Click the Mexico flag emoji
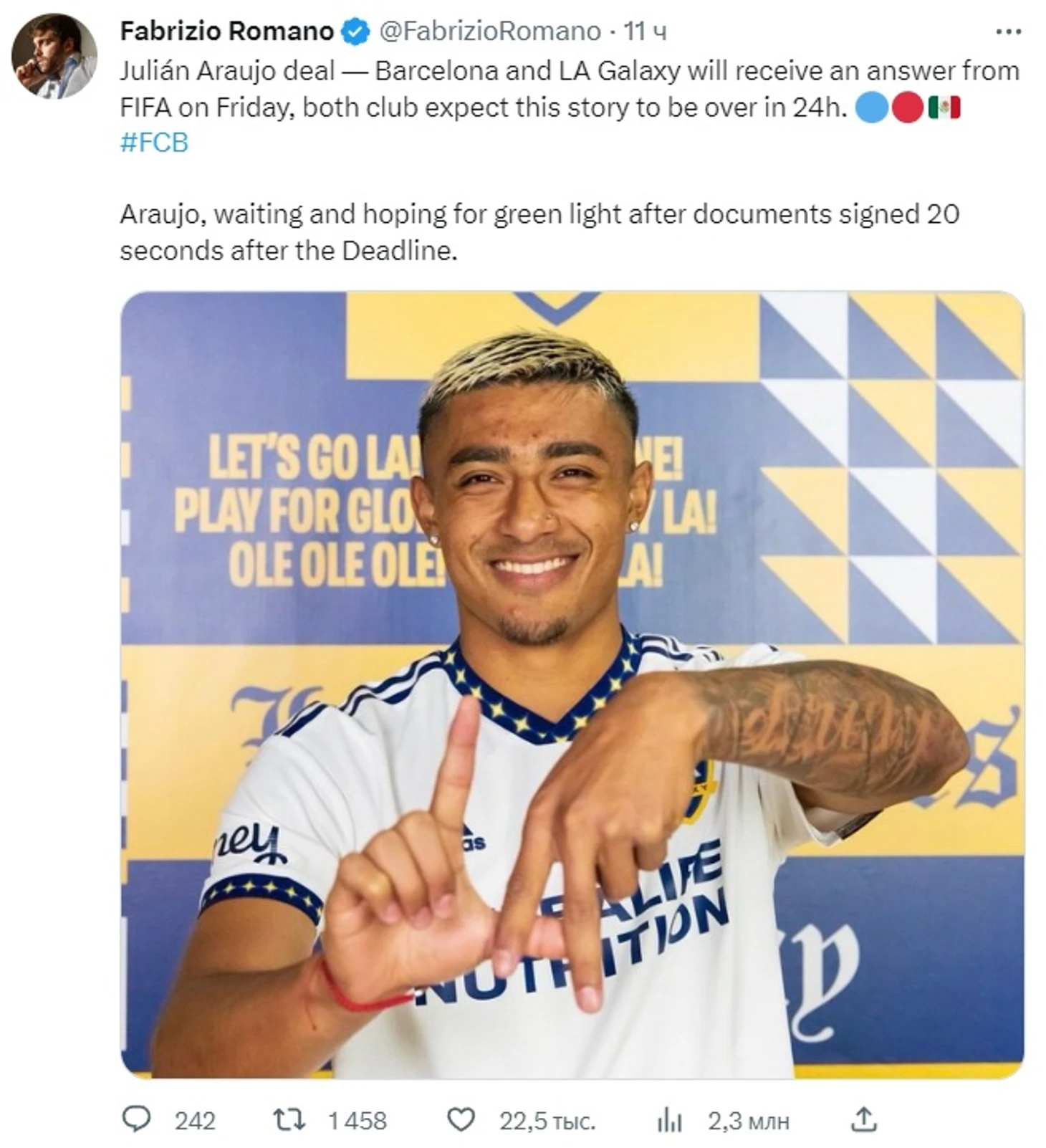1046x1148 pixels. pyautogui.click(x=944, y=107)
